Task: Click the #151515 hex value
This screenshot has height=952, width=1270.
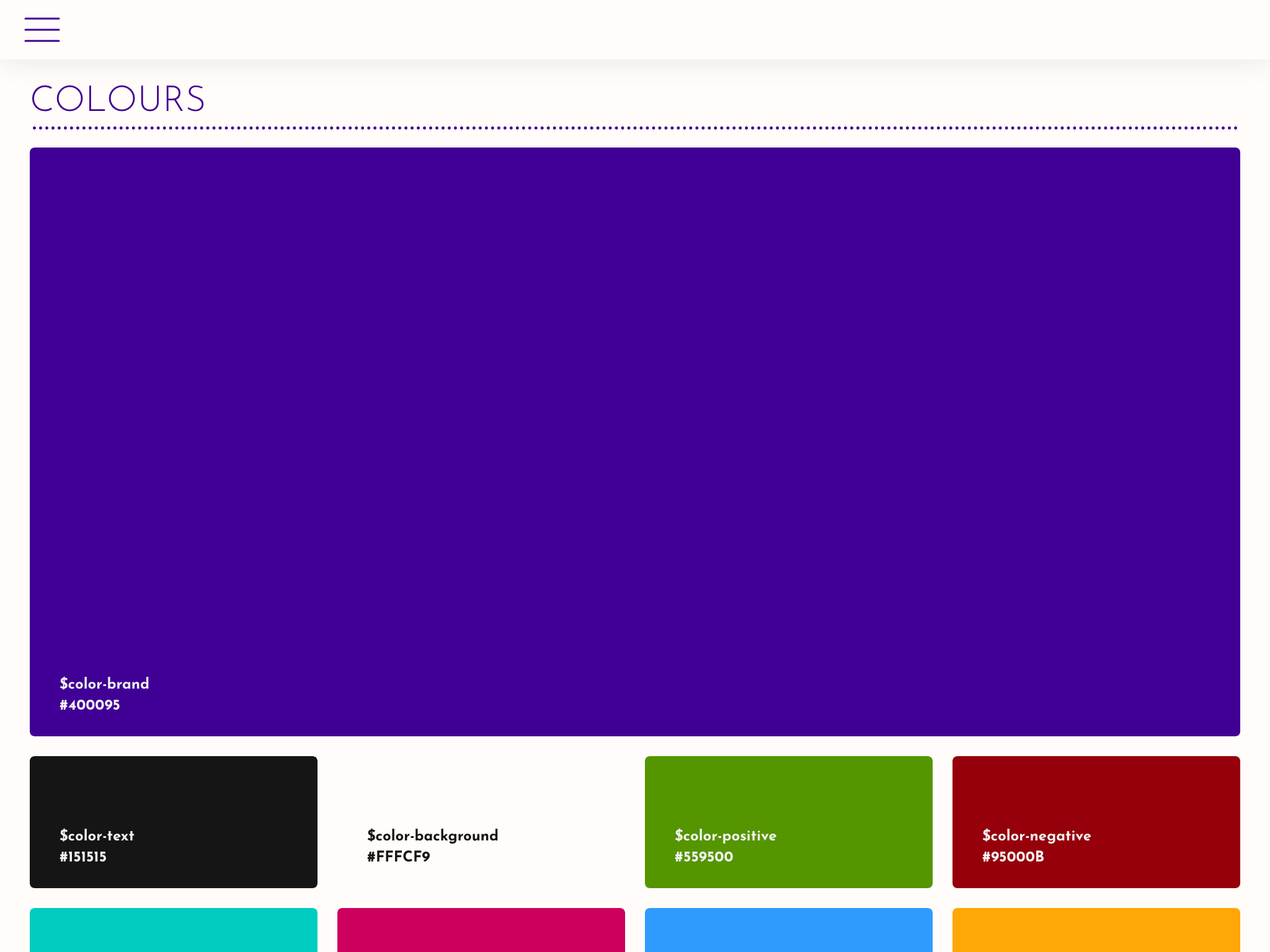Action: coord(83,857)
